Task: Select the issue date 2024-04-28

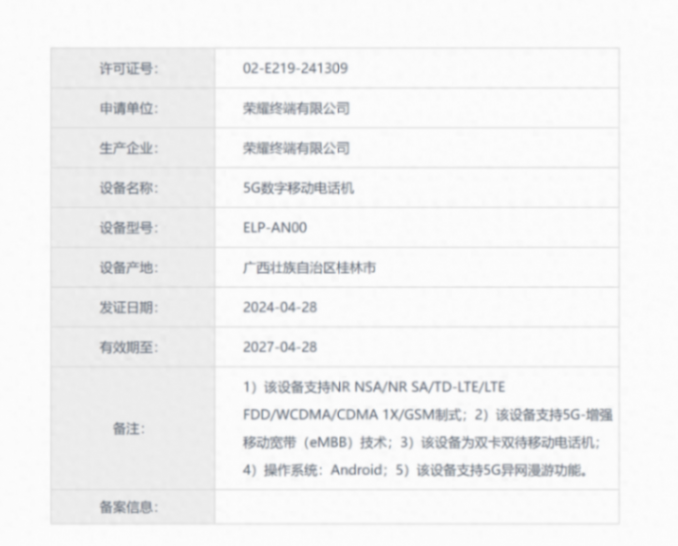Action: point(280,308)
